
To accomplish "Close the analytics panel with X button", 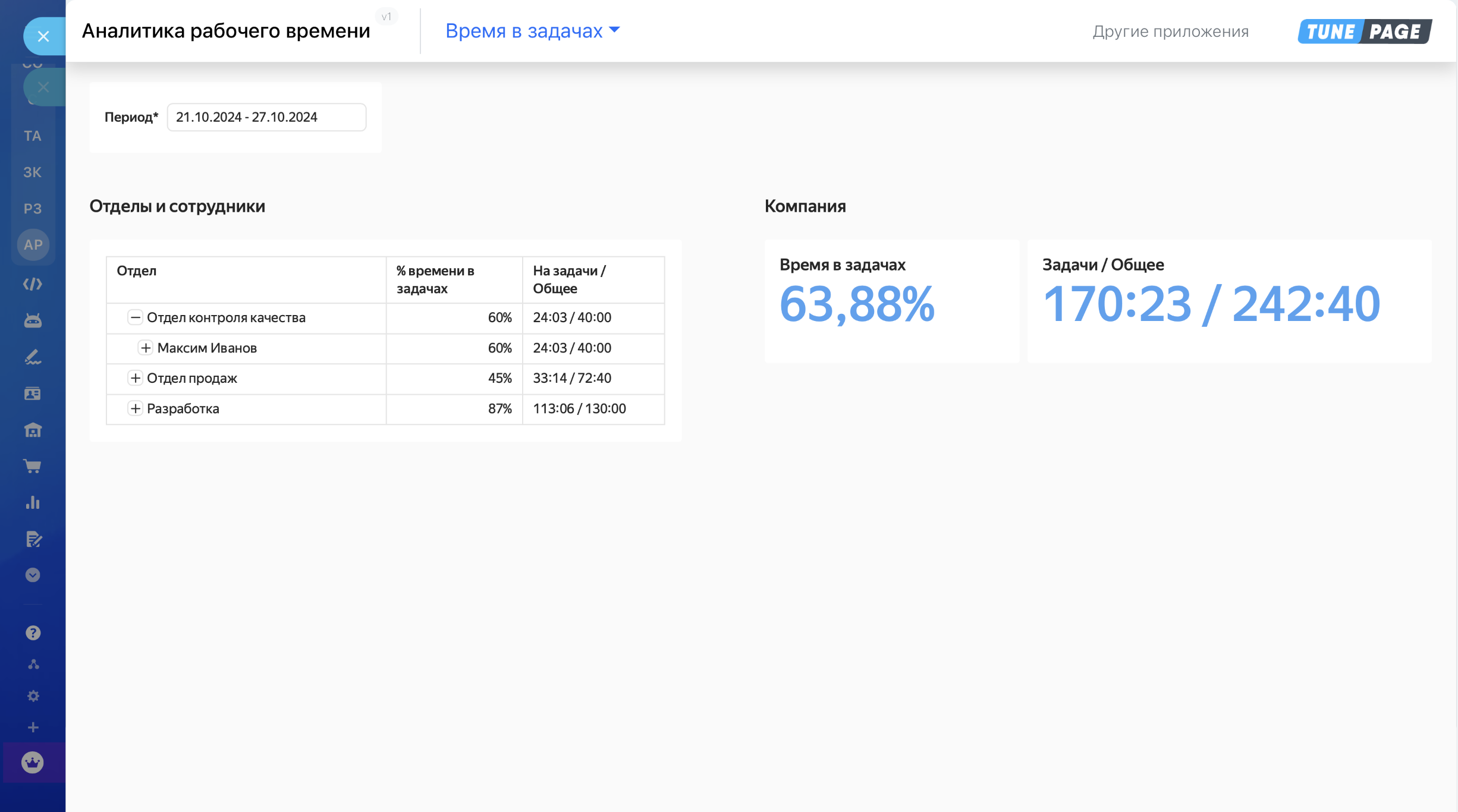I will (x=43, y=36).
